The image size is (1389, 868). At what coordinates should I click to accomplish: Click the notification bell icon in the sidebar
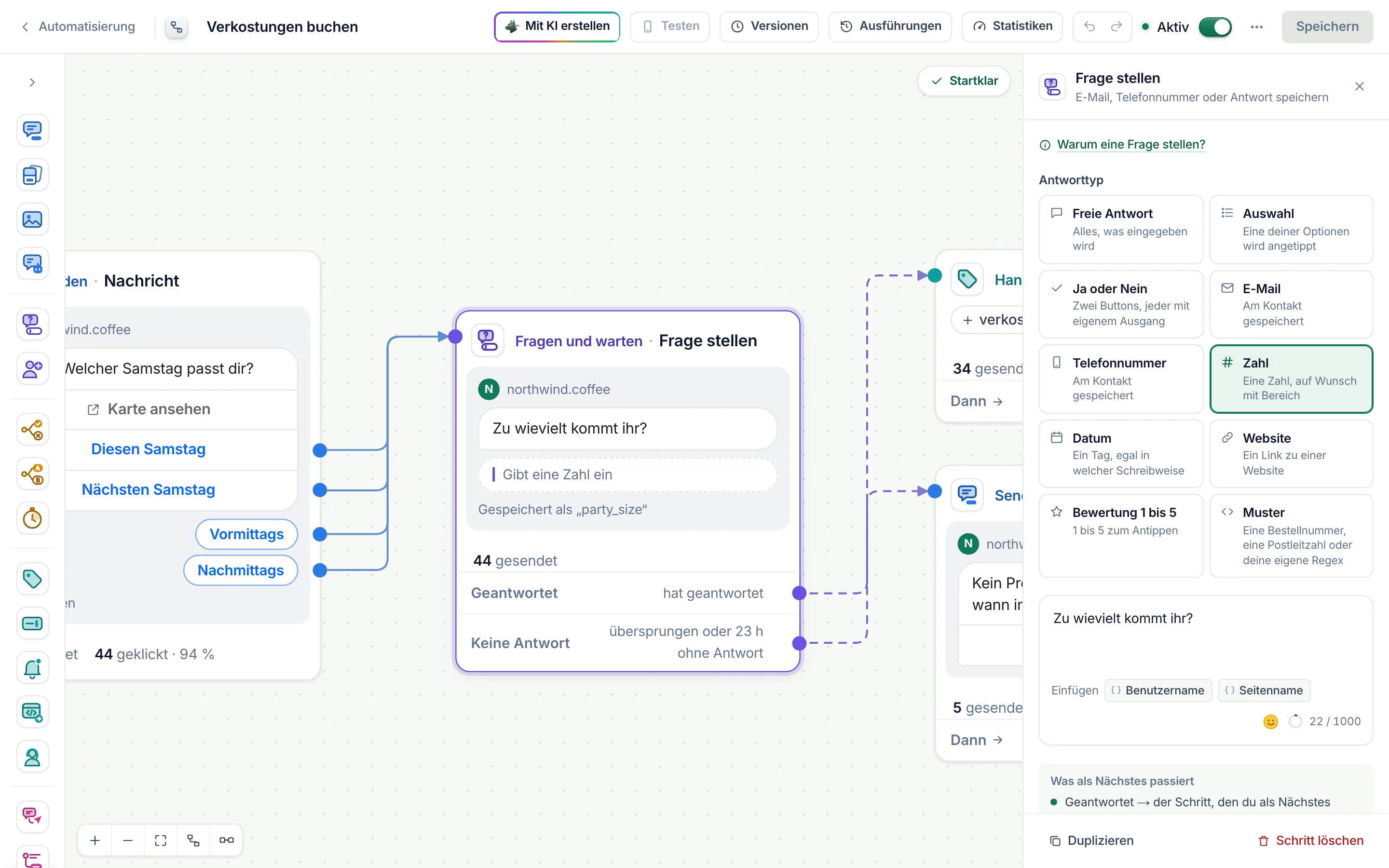tap(32, 668)
